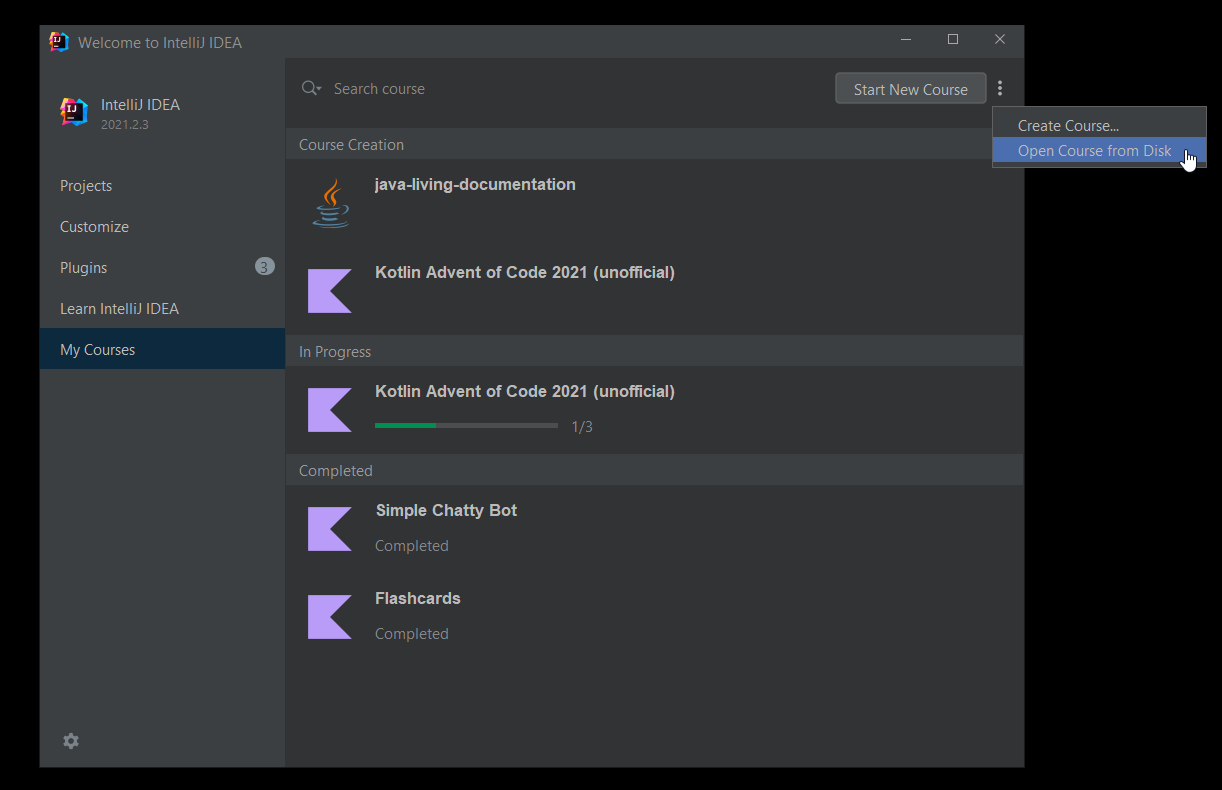
Task: Open settings via the gear icon
Action: 71,741
